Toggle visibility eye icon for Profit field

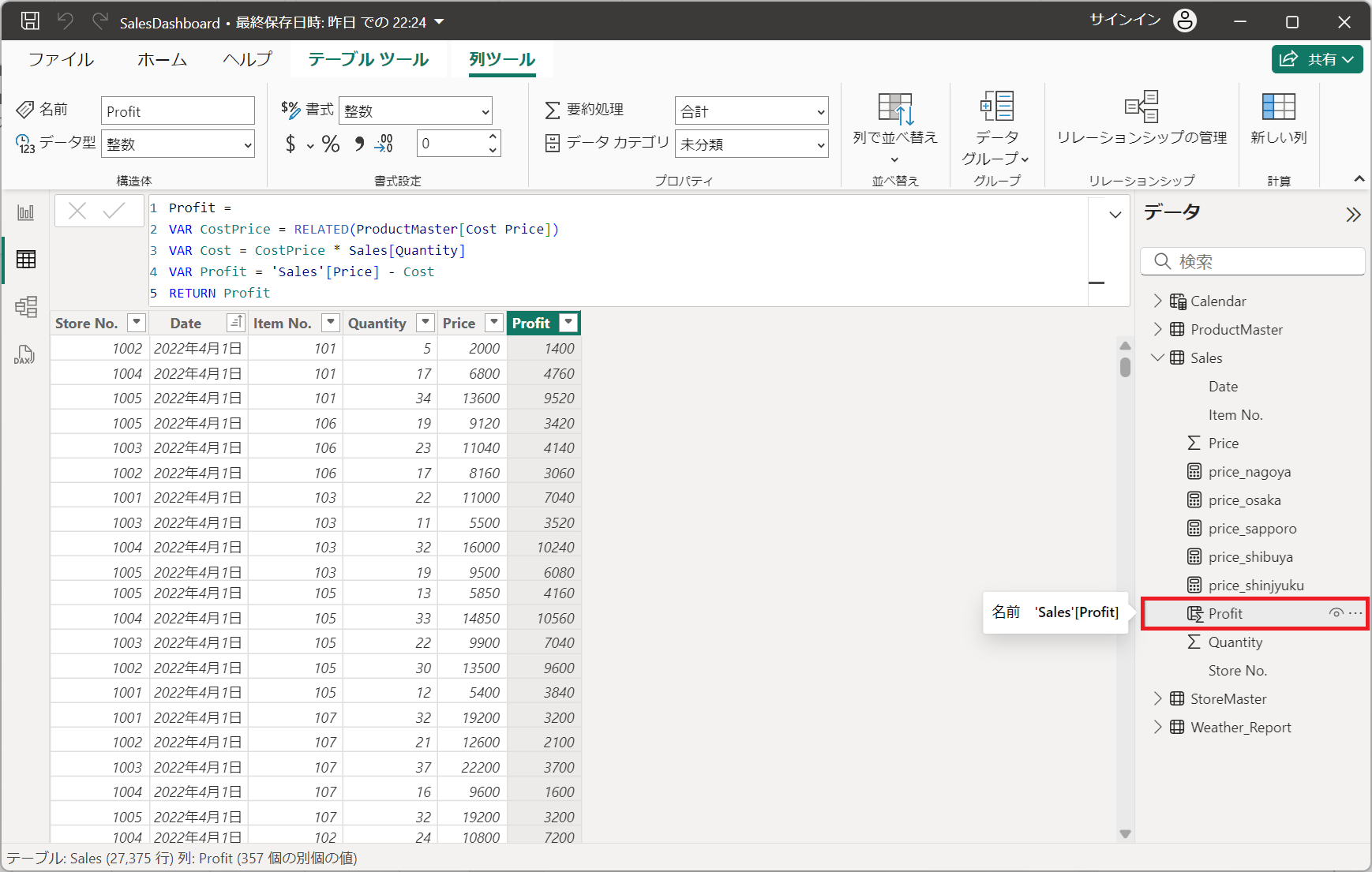1336,613
